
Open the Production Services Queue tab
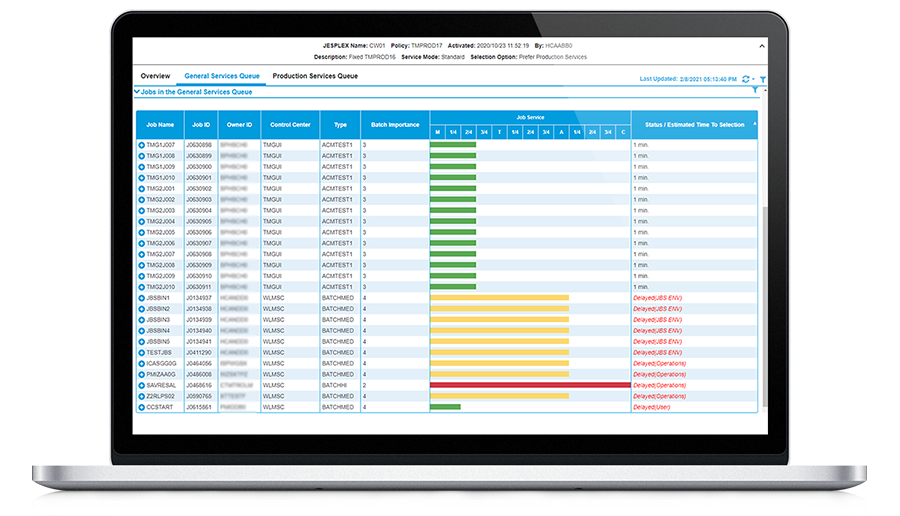click(315, 76)
